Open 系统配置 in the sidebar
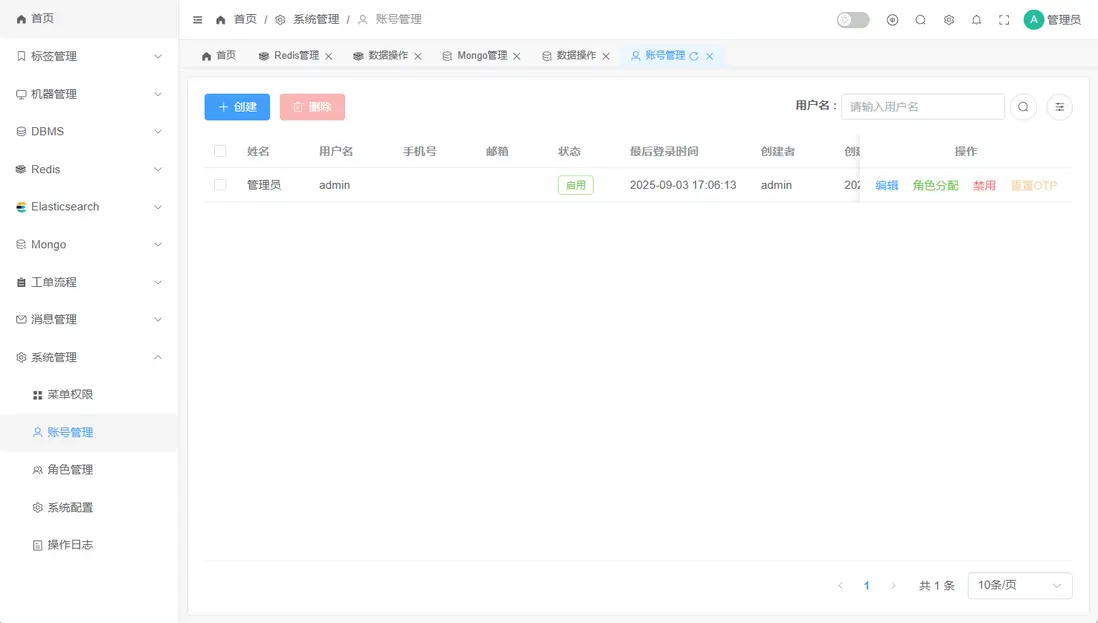1098x623 pixels. click(89, 508)
